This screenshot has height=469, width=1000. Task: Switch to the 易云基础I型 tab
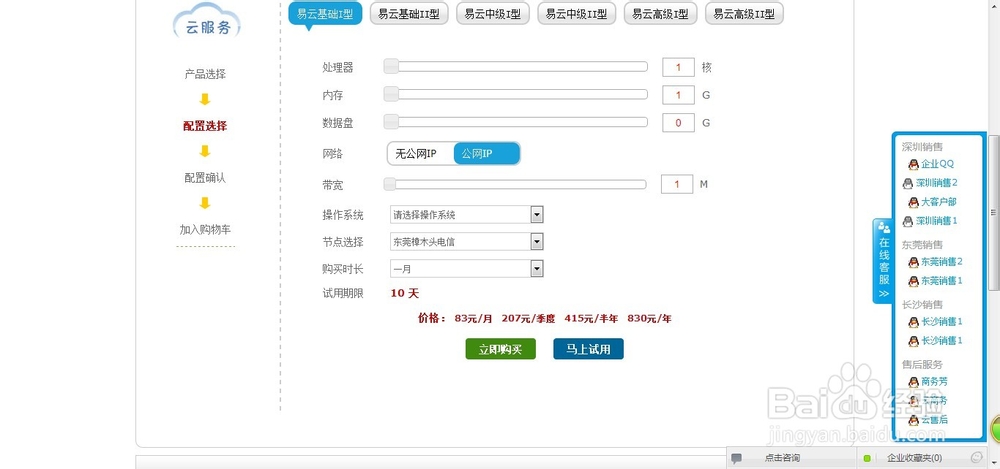tap(325, 13)
